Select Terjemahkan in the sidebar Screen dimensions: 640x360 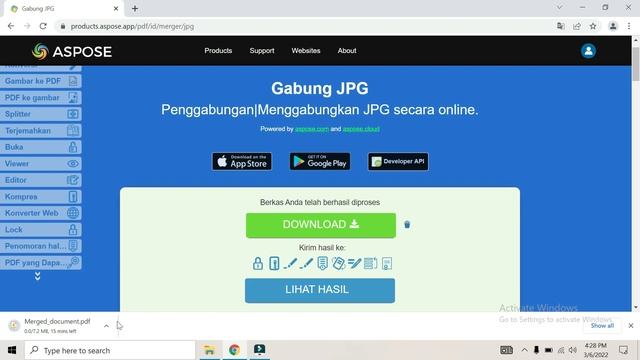41,131
